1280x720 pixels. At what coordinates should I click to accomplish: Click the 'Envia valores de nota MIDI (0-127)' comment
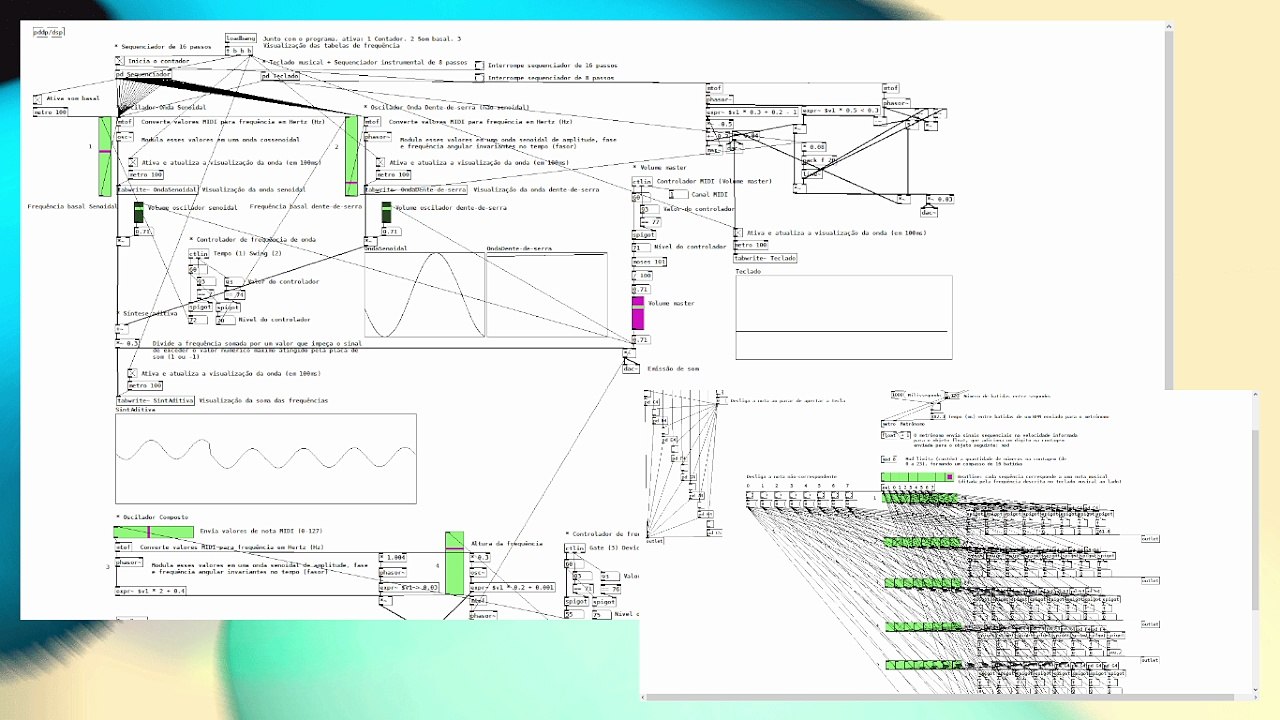point(261,531)
